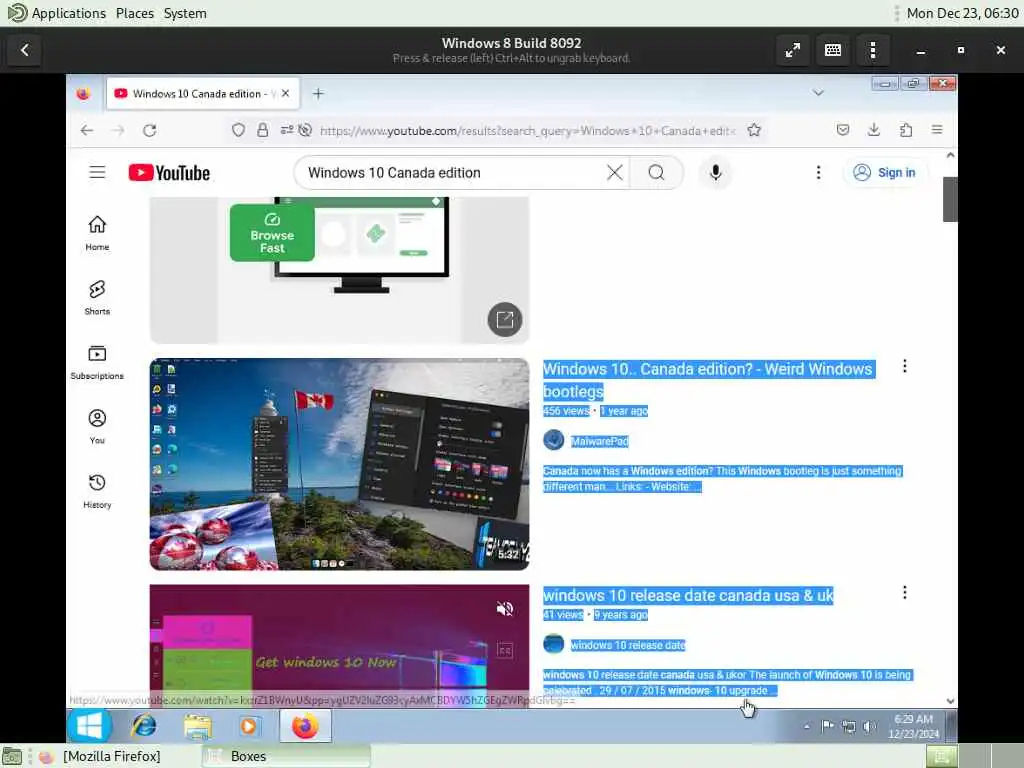Open the MalwarePad channel link
This screenshot has width=1024, height=768.
point(600,441)
